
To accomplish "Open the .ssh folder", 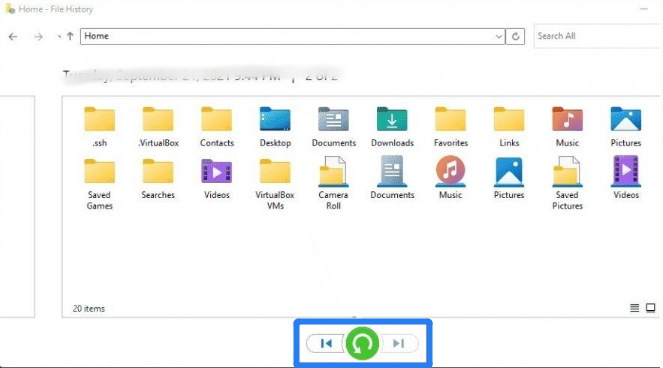I will (99, 127).
